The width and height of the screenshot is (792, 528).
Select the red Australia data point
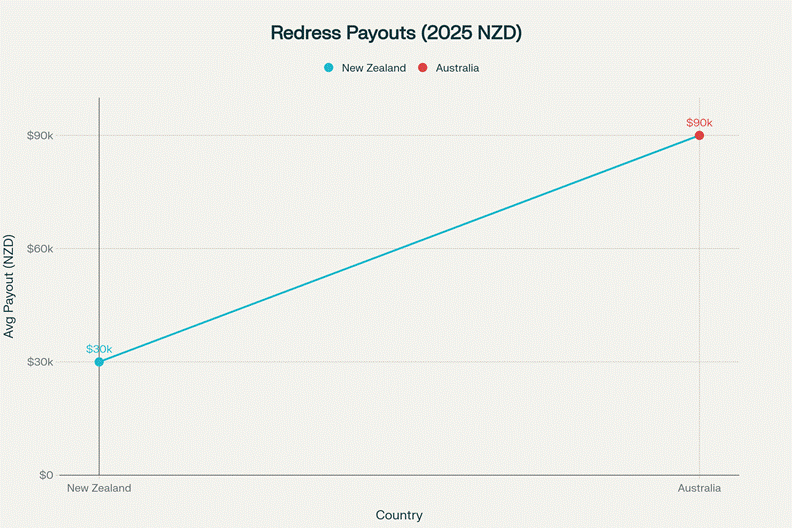[699, 135]
